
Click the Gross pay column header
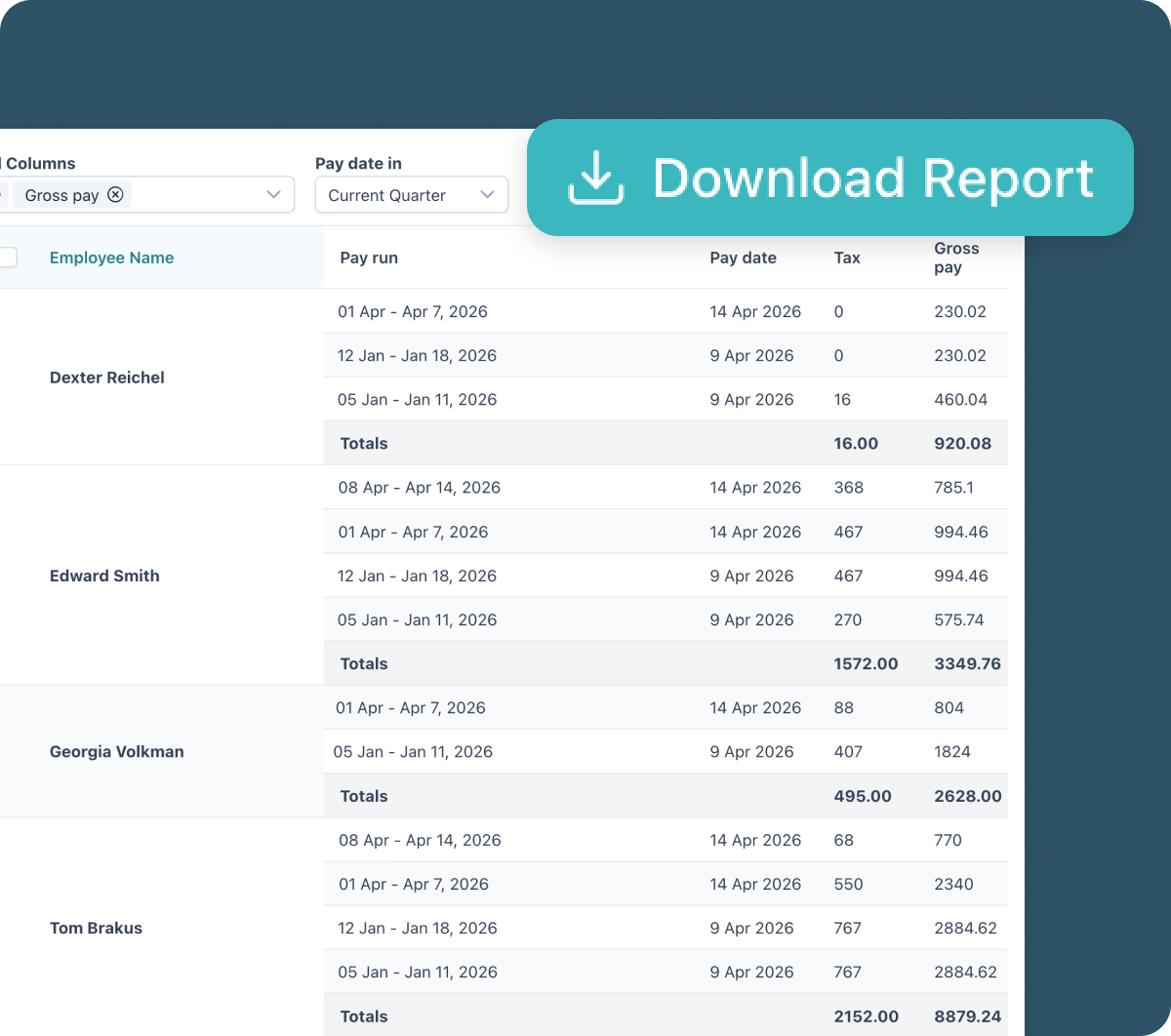click(x=955, y=258)
